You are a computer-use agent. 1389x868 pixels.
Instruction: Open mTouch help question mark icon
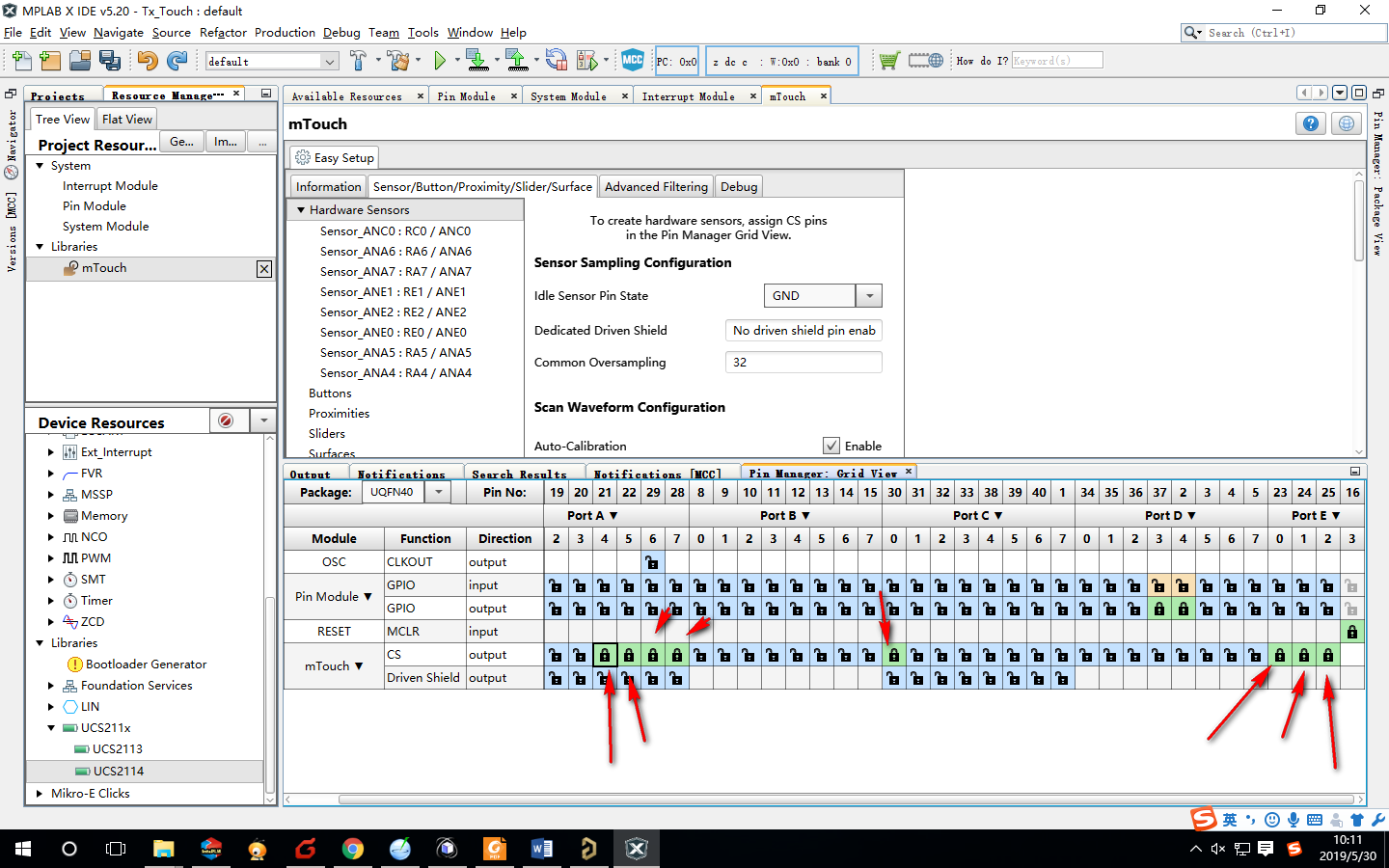point(1311,123)
